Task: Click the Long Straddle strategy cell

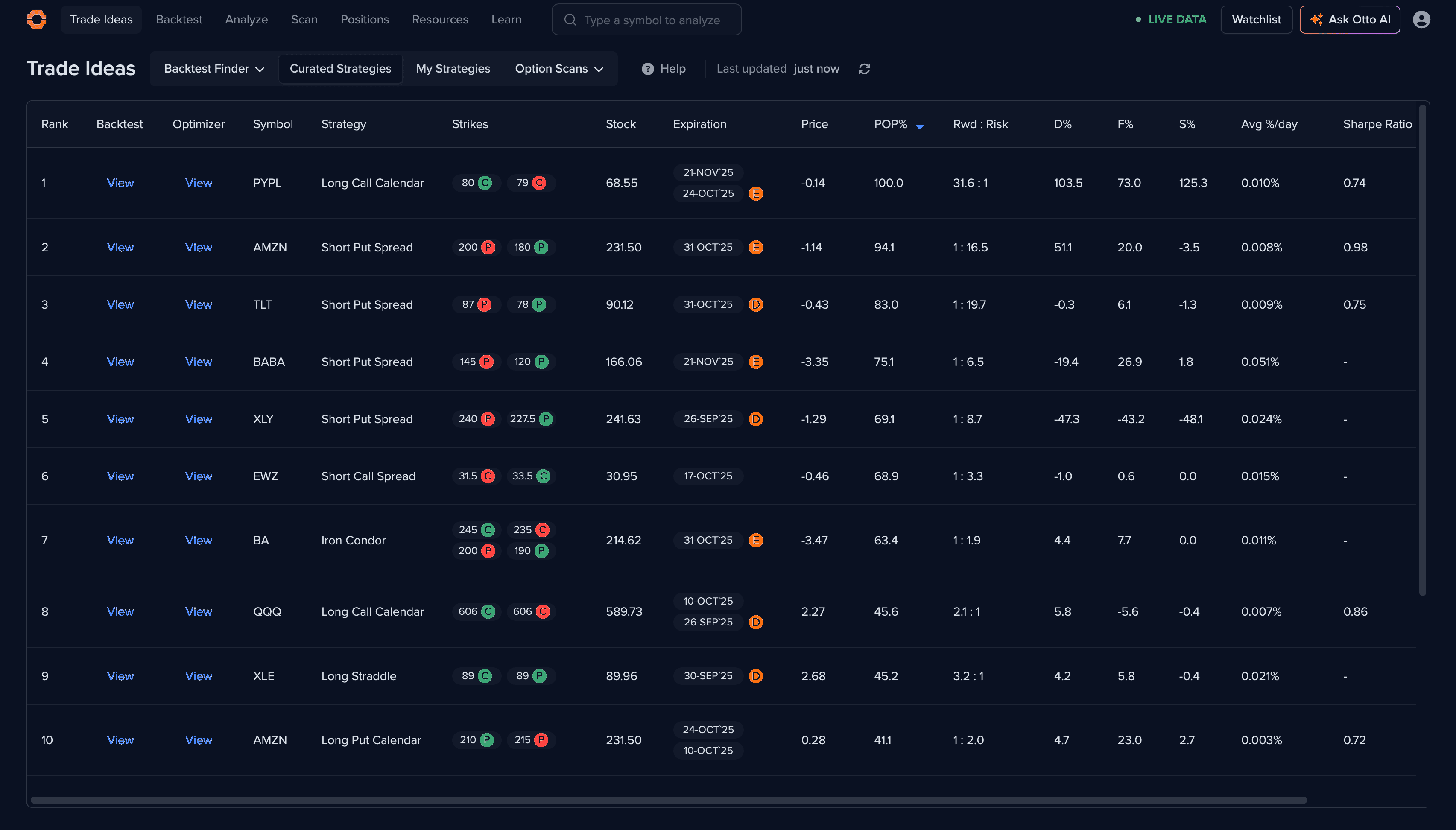Action: click(359, 676)
